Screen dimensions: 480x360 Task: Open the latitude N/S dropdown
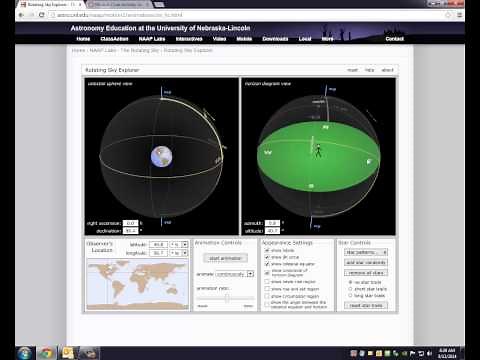coord(179,244)
